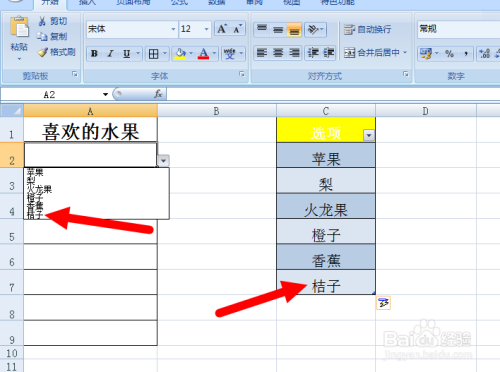Click cell C4 火龙果

(x=326, y=206)
